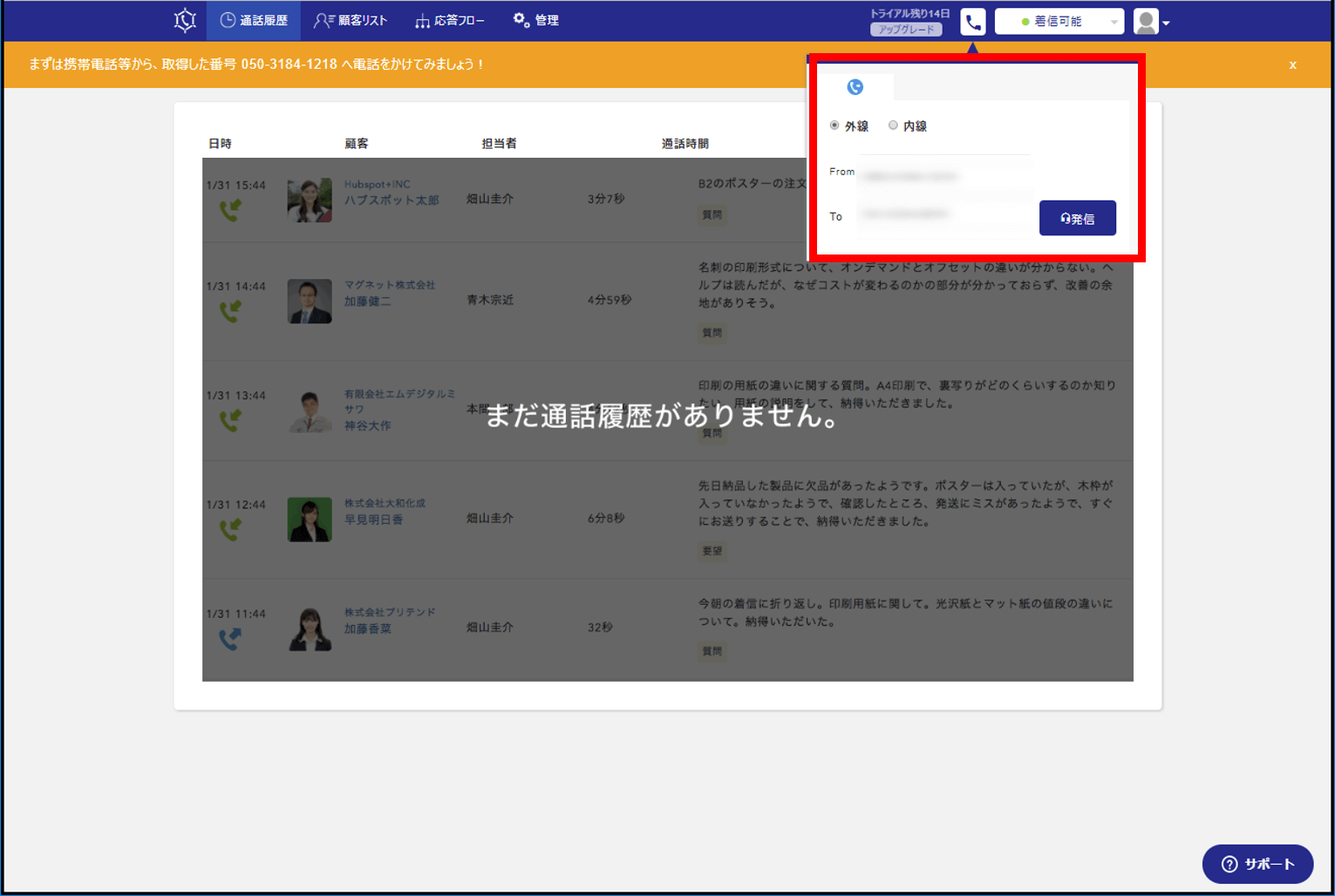Click the 顧客 column header
The image size is (1335, 896).
click(356, 143)
